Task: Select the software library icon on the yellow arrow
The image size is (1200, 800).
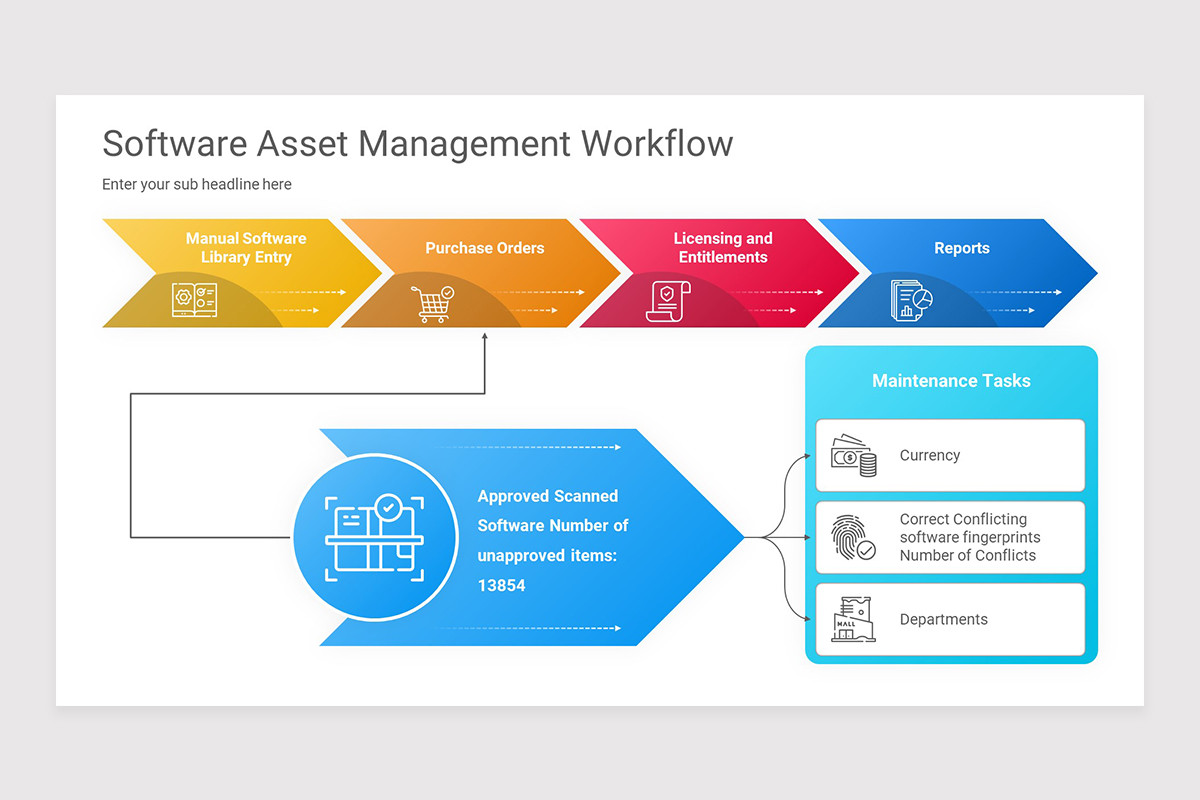Action: (196, 300)
